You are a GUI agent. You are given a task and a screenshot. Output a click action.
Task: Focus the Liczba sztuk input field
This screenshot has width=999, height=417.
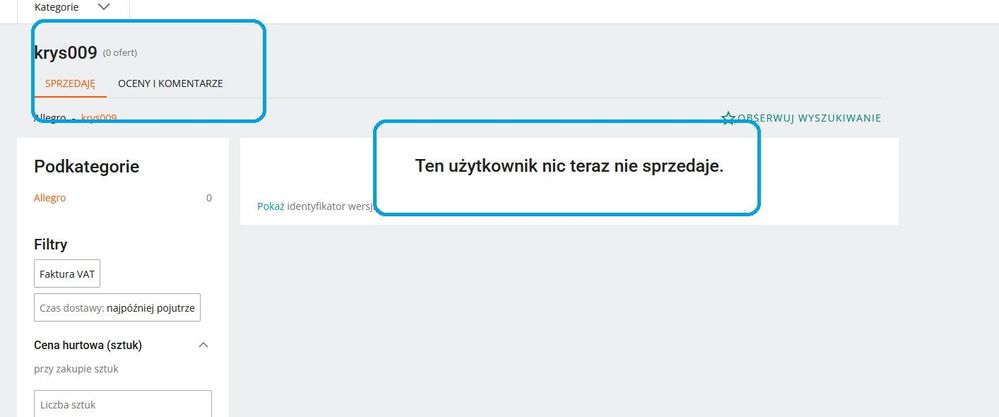click(x=123, y=404)
